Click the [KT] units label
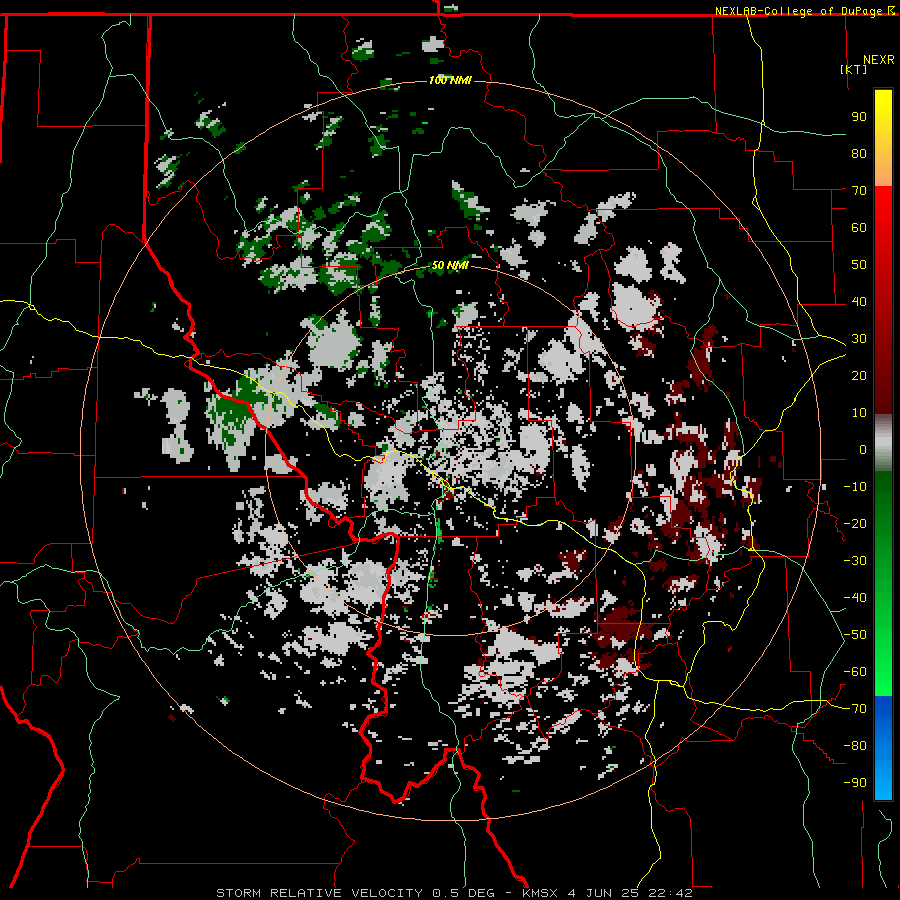This screenshot has width=900, height=900. [x=853, y=69]
